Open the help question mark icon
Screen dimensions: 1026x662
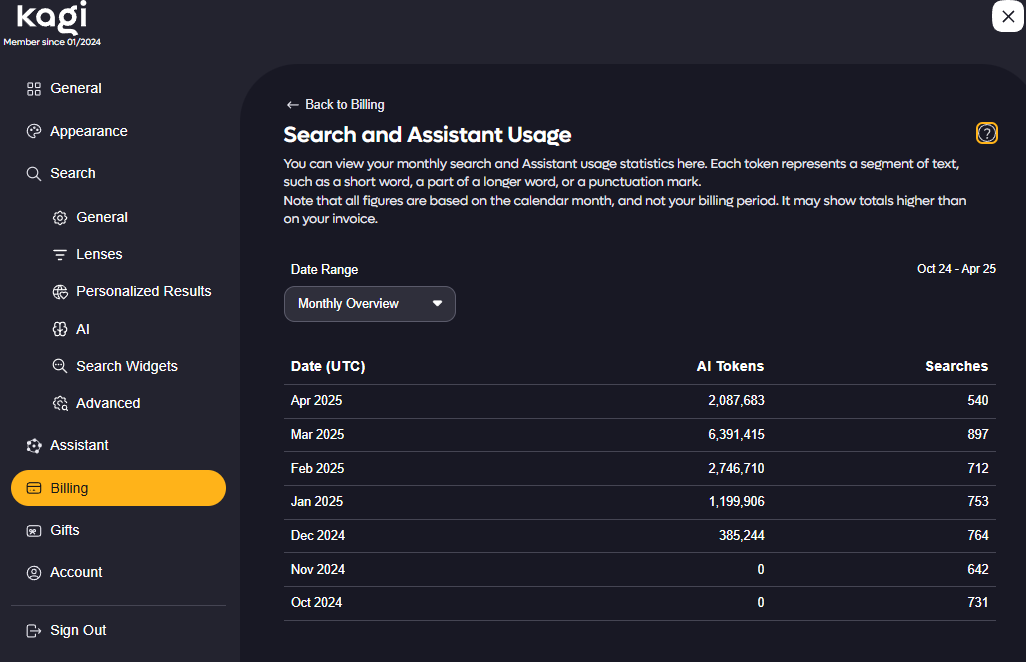pos(986,133)
